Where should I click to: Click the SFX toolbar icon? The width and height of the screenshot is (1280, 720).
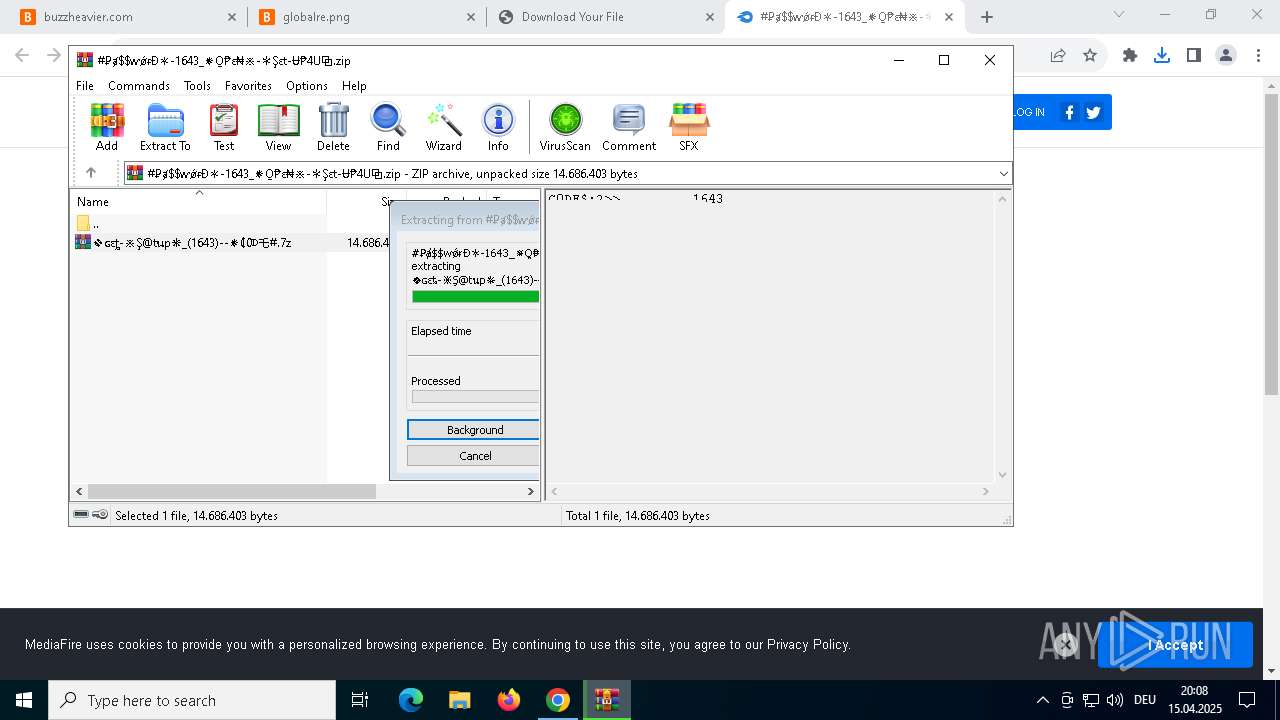[689, 127]
